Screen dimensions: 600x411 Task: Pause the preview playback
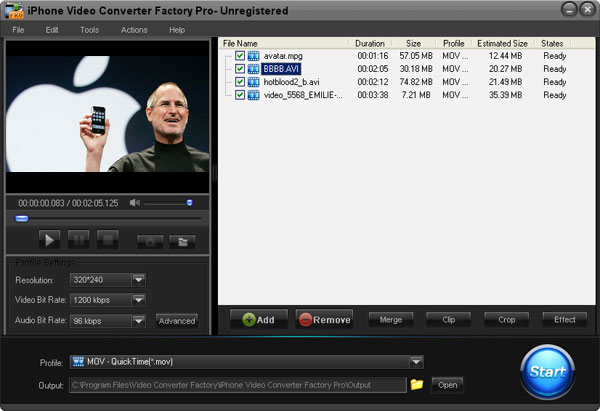[78, 240]
